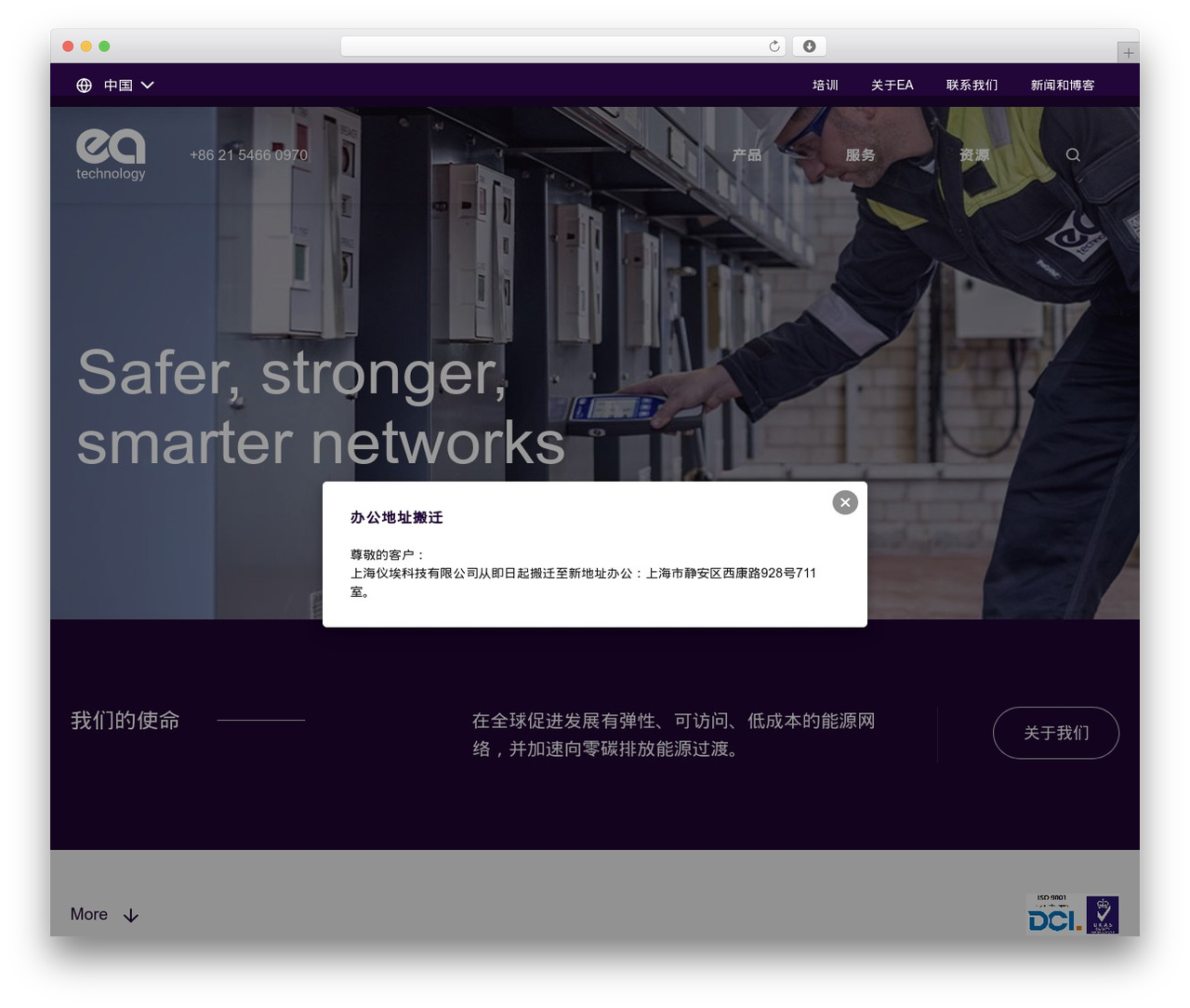1190x1008 pixels.
Task: Open the 服务 navigation menu
Action: [860, 155]
